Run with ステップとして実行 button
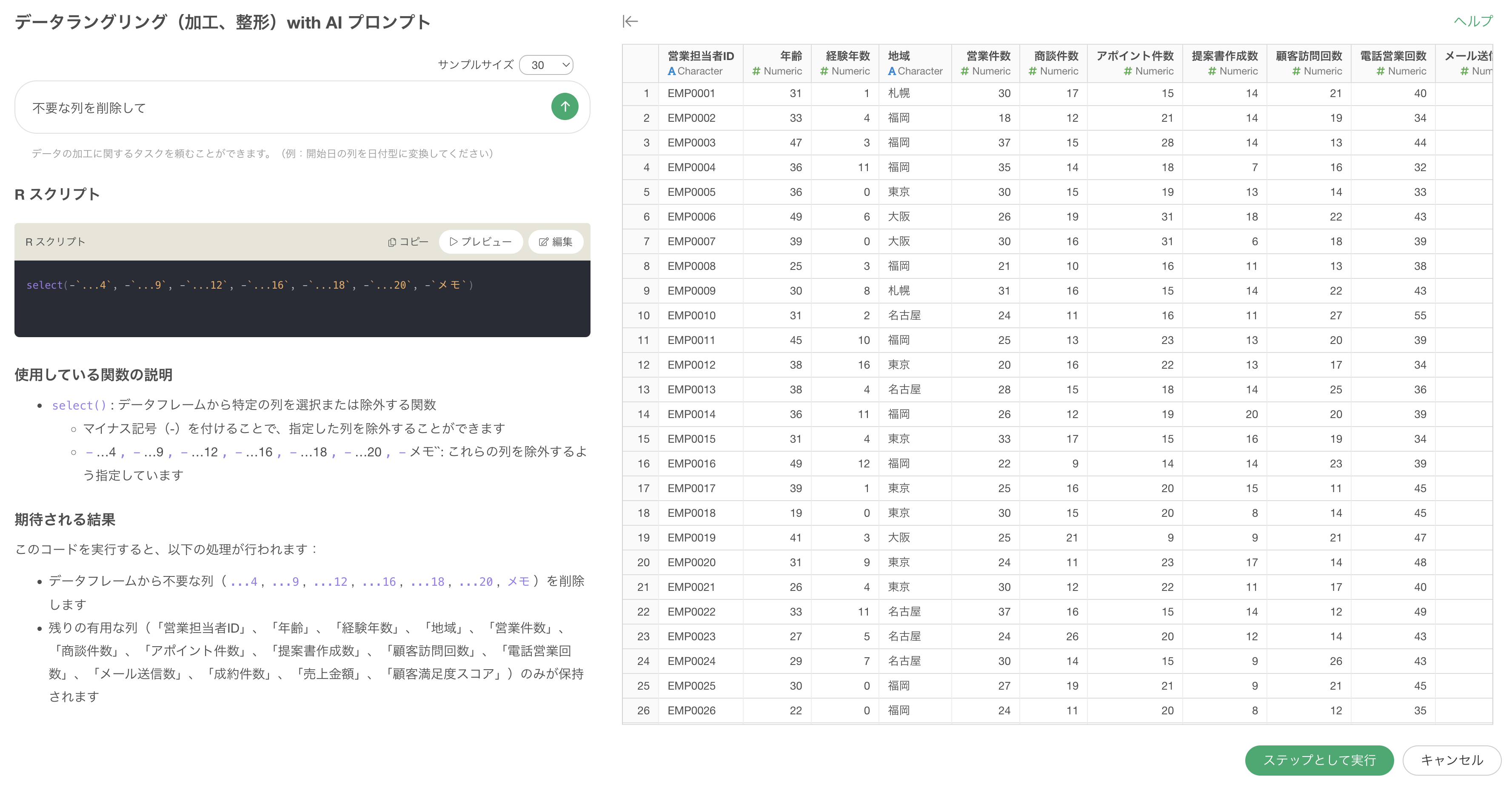 [x=1318, y=760]
